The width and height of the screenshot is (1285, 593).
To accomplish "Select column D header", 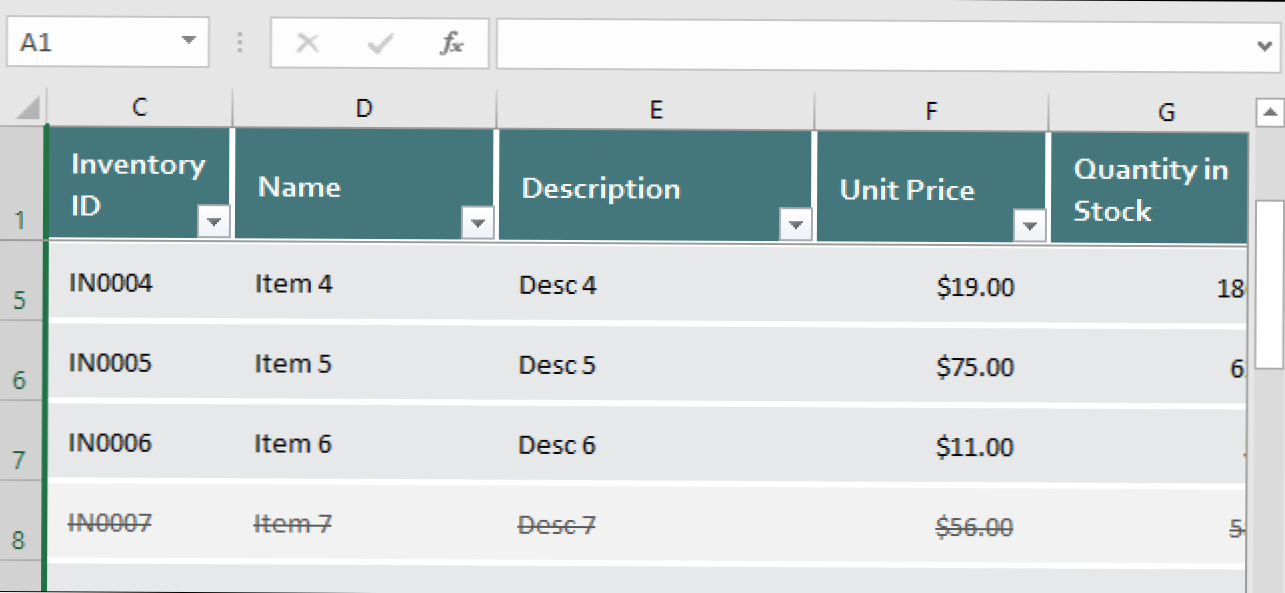I will click(x=364, y=109).
